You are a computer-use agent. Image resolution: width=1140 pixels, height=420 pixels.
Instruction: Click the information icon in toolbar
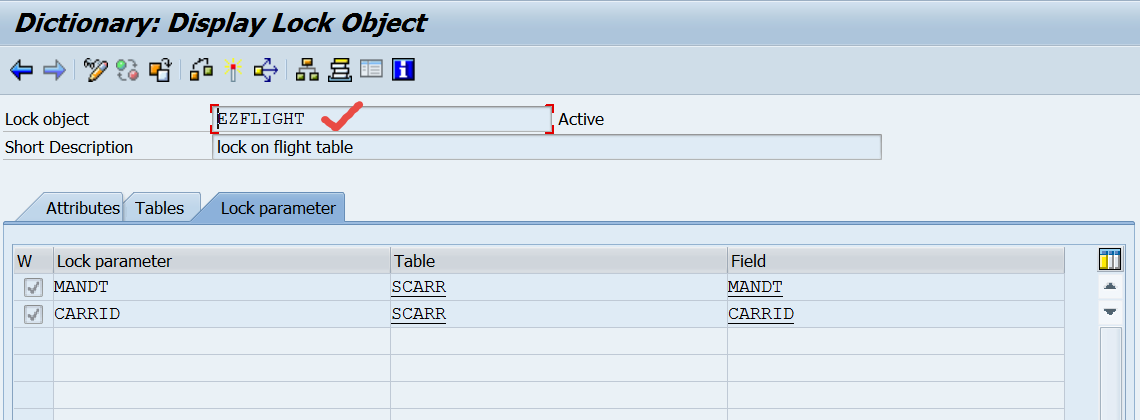[x=404, y=70]
